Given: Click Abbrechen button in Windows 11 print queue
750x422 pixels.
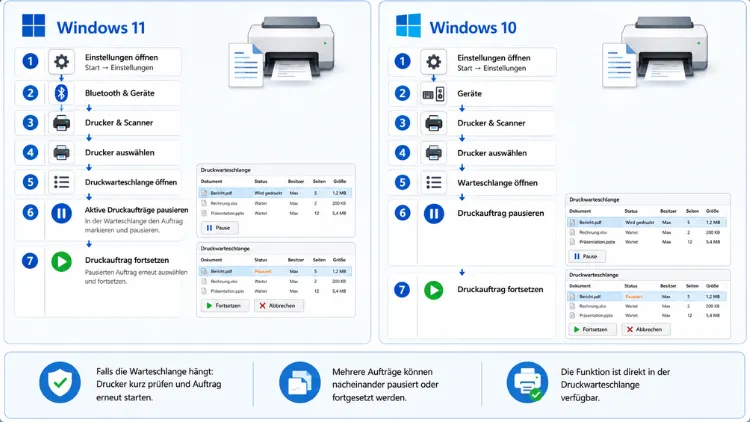Looking at the screenshot, I should (x=279, y=305).
